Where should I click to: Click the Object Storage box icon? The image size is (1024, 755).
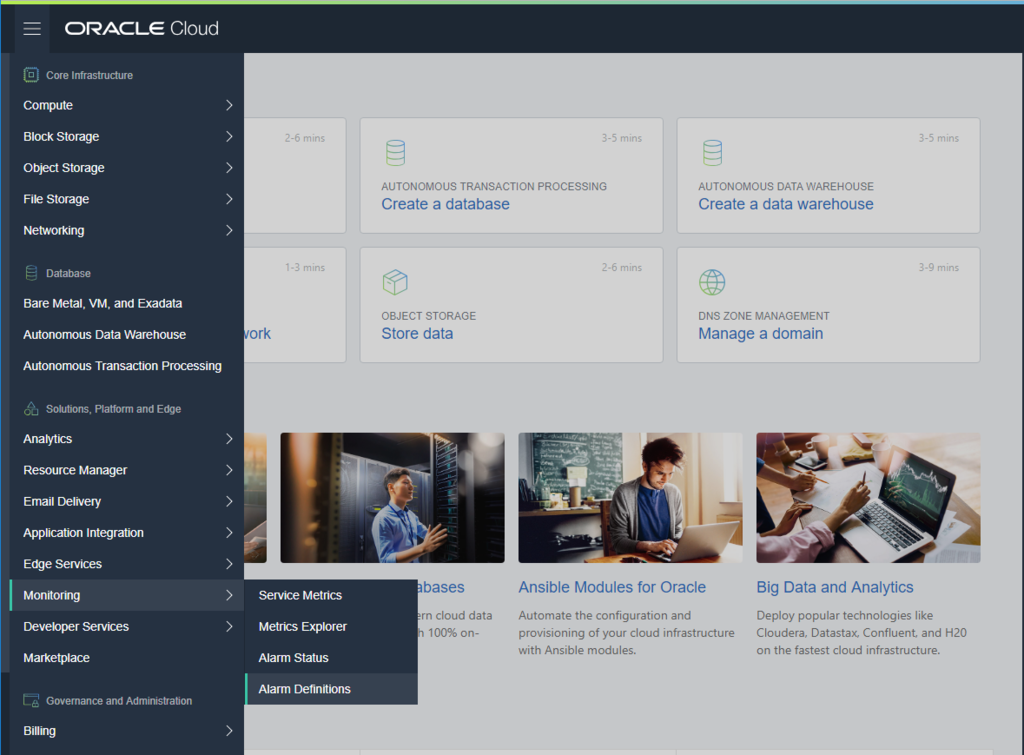tap(394, 282)
